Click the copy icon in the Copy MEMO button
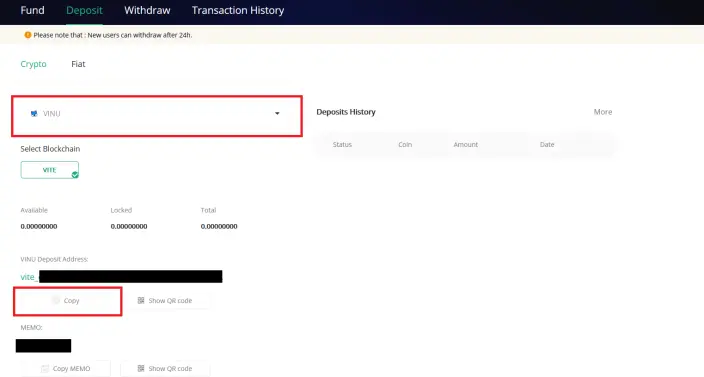The height and width of the screenshot is (377, 704). 45,368
